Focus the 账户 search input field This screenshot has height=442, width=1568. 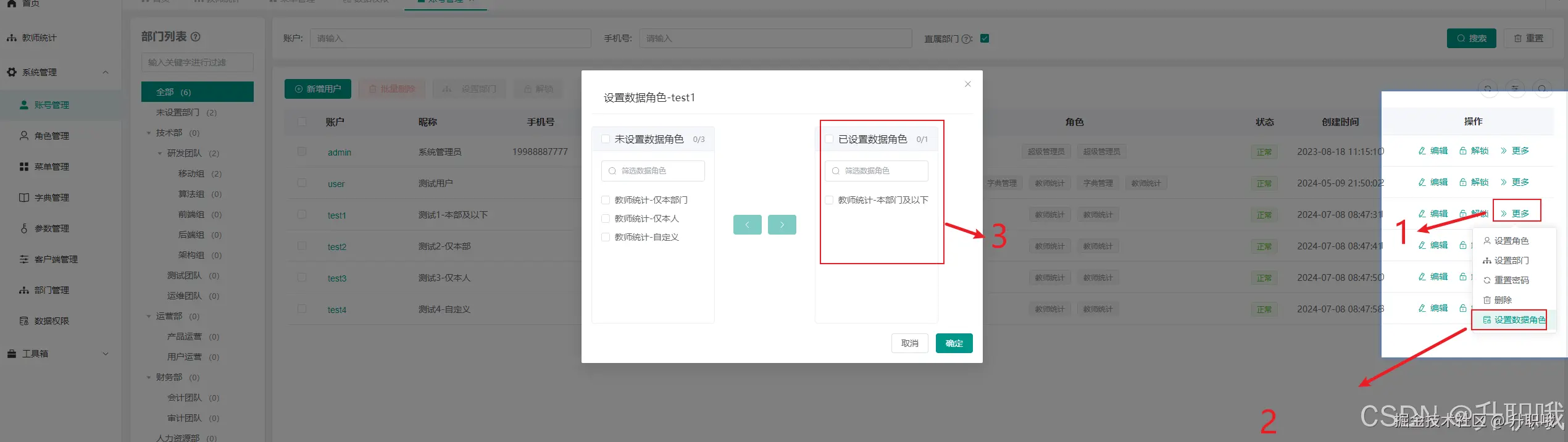click(x=451, y=38)
